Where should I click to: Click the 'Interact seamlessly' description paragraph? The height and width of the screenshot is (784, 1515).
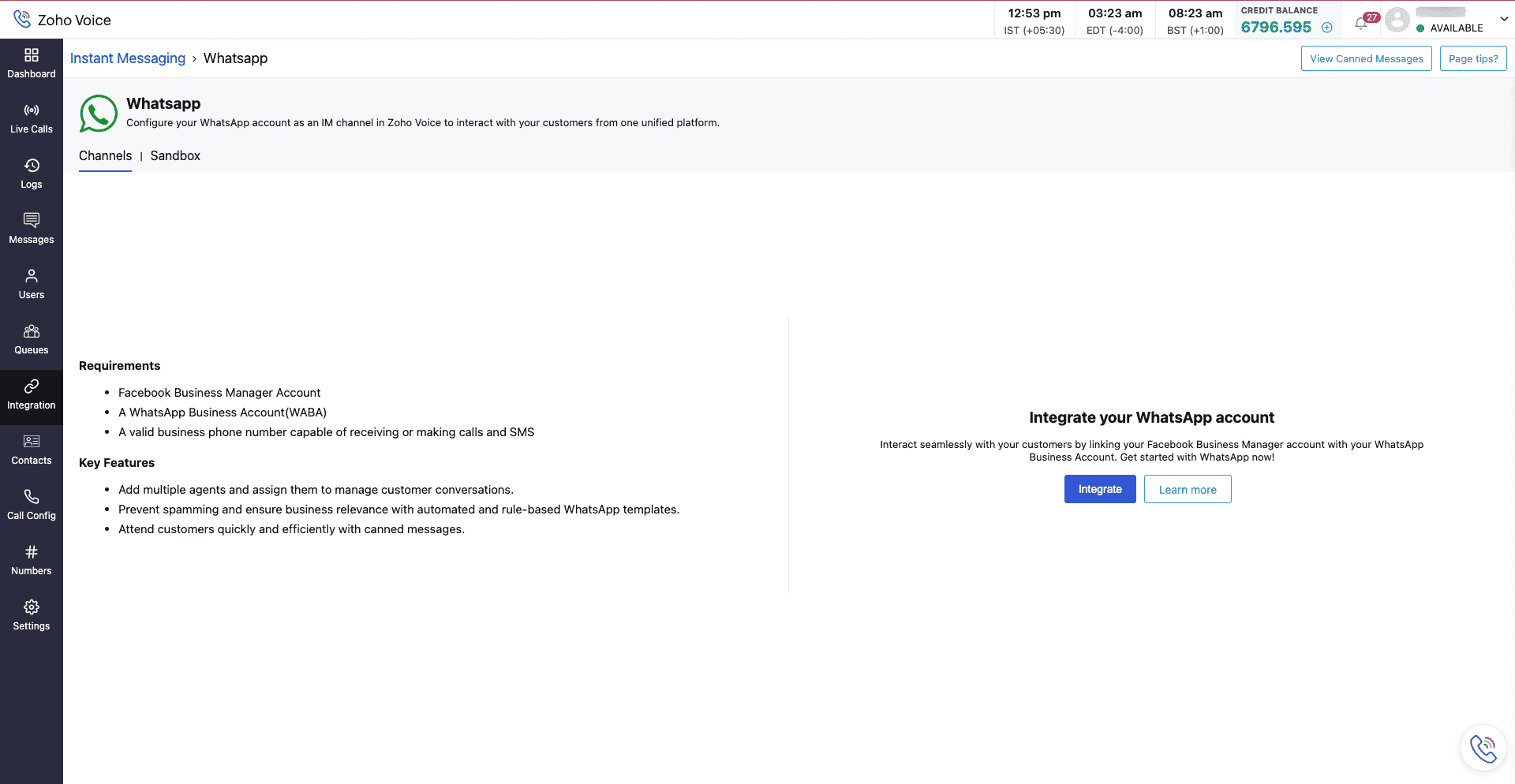[1152, 450]
